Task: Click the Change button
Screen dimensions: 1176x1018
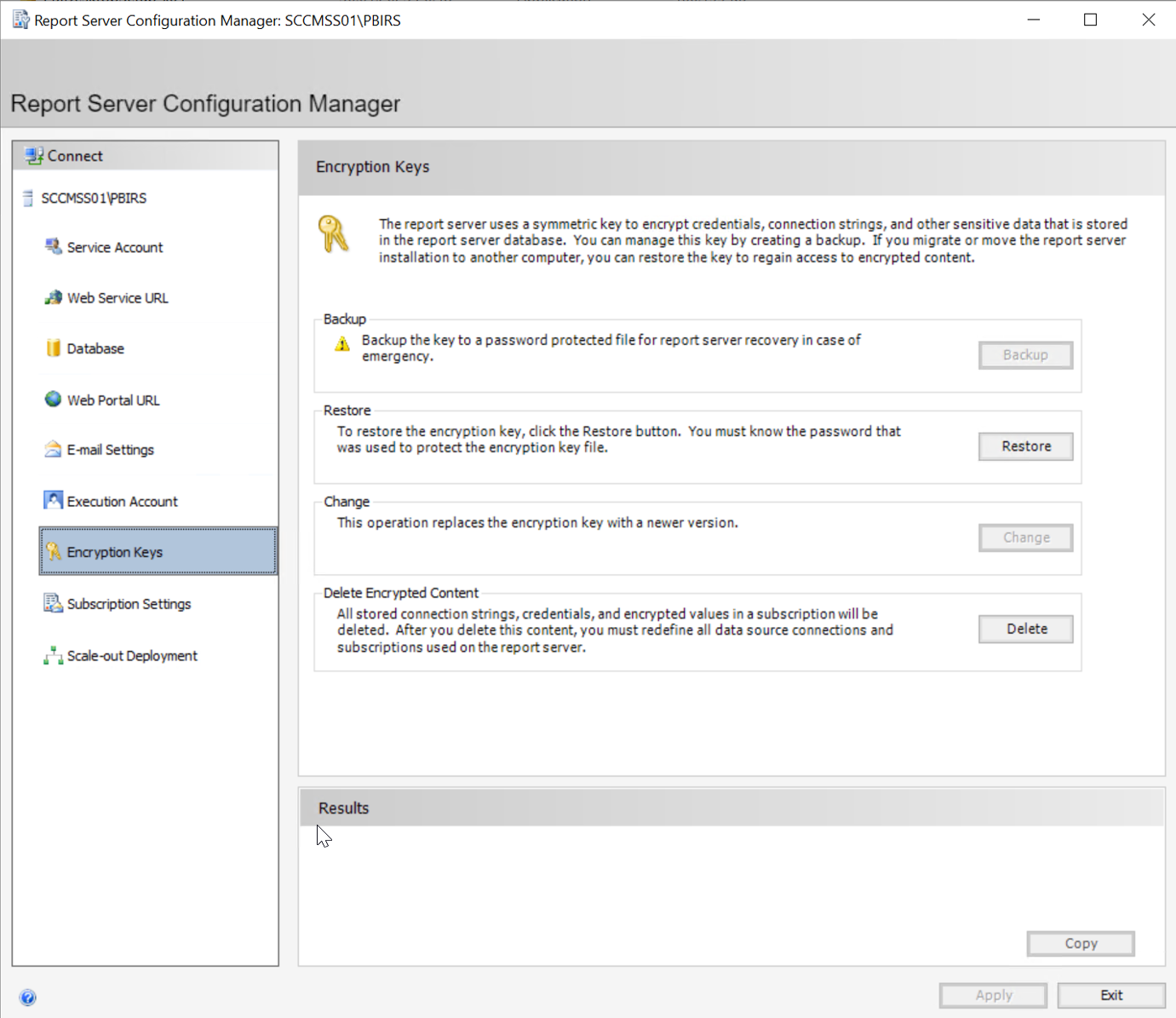Action: point(1025,538)
